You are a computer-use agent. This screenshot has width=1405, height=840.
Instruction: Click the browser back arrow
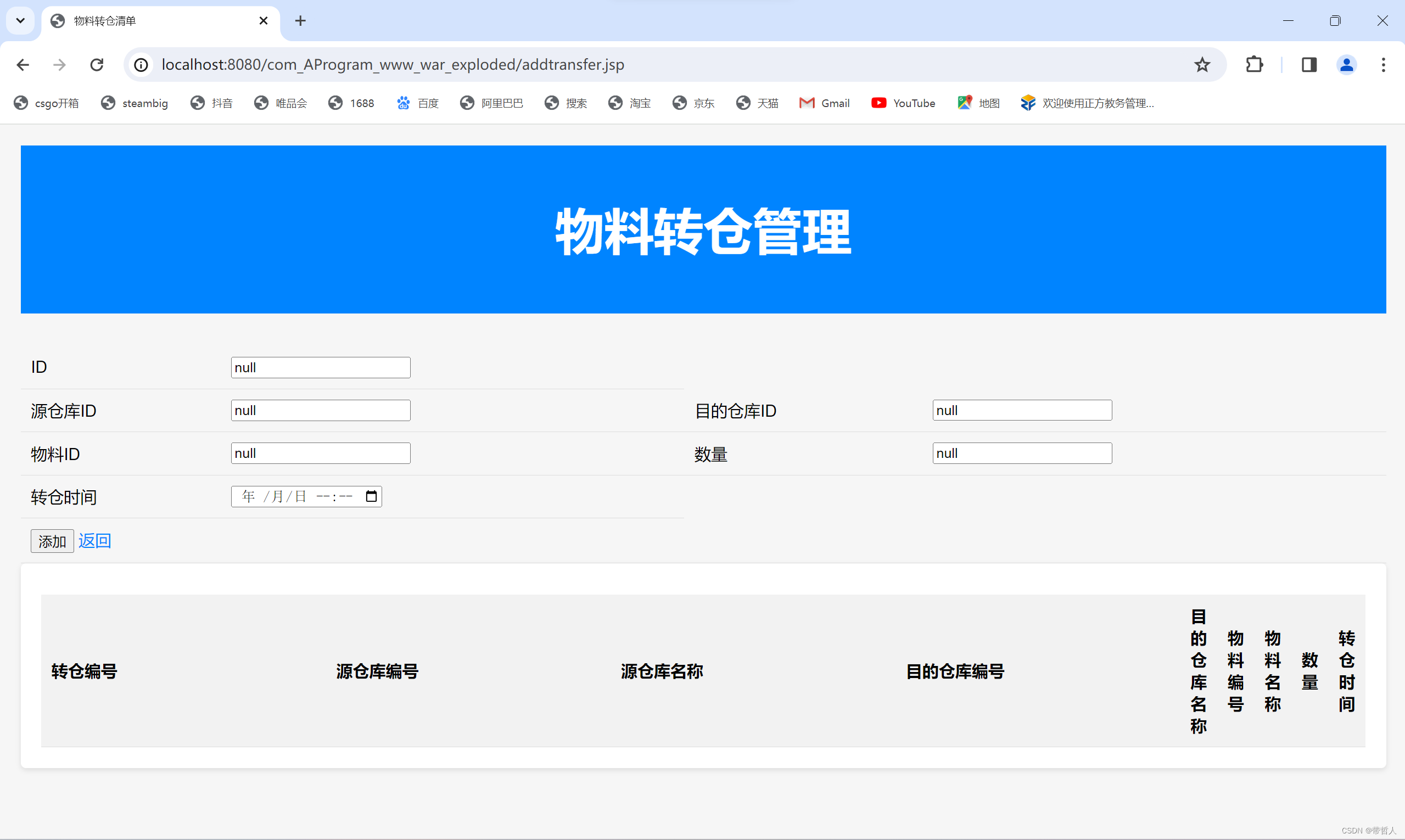(x=23, y=65)
